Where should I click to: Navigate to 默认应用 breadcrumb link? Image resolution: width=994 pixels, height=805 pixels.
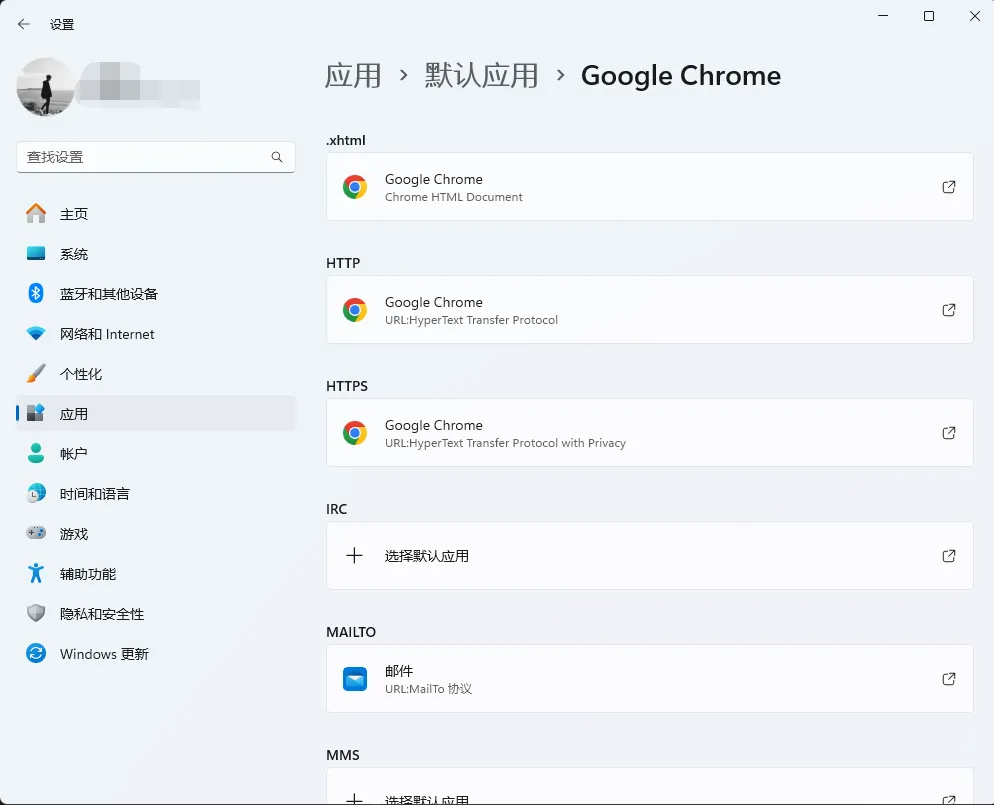point(481,75)
